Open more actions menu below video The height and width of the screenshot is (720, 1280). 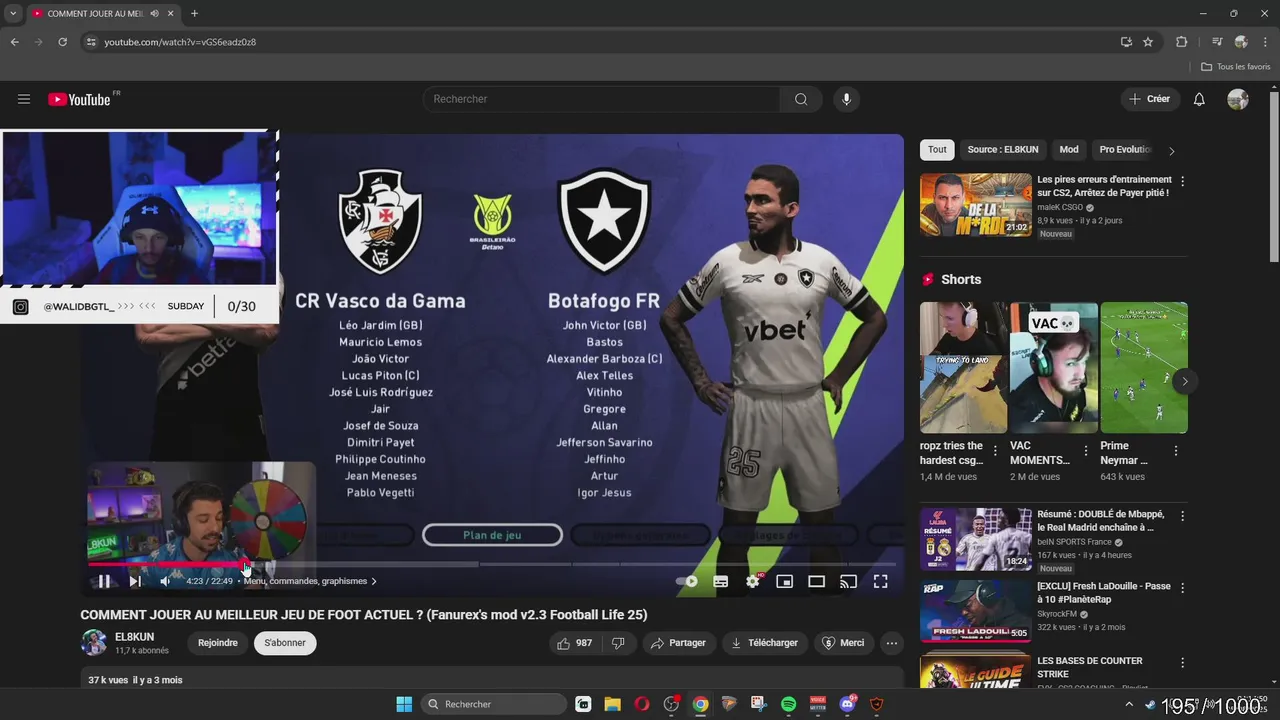point(892,643)
